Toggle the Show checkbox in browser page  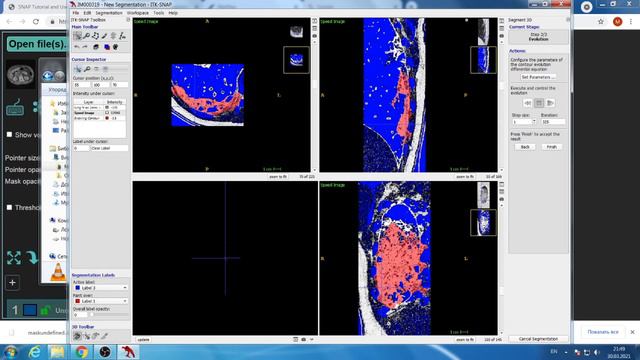(x=9, y=134)
